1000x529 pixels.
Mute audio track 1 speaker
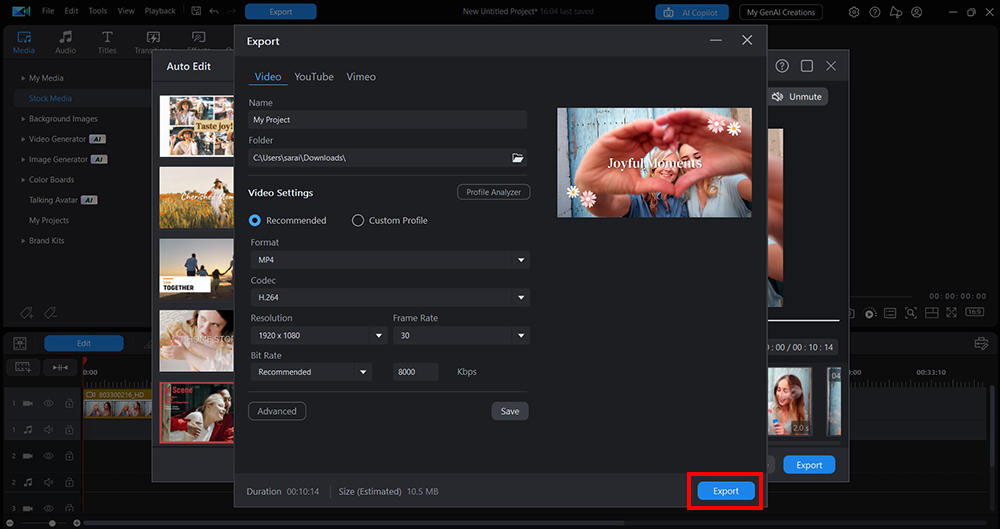click(x=48, y=430)
